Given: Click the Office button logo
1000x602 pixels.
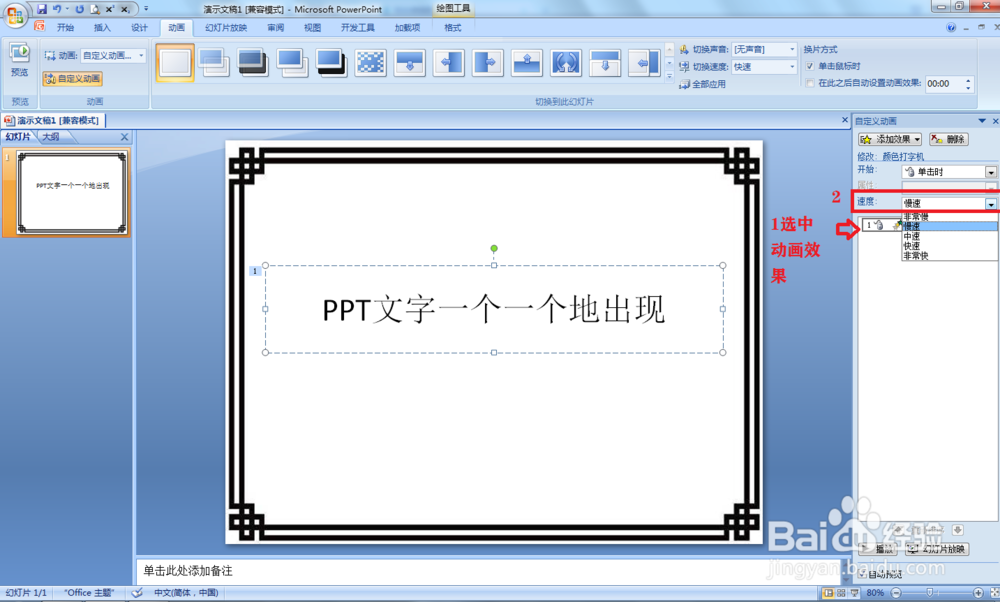Looking at the screenshot, I should tap(14, 15).
